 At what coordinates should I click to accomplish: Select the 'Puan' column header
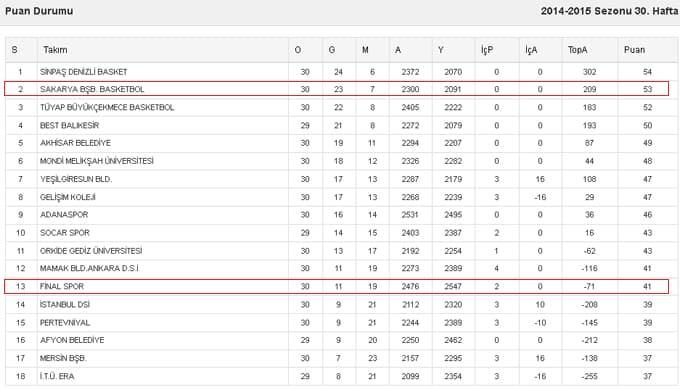[x=634, y=50]
